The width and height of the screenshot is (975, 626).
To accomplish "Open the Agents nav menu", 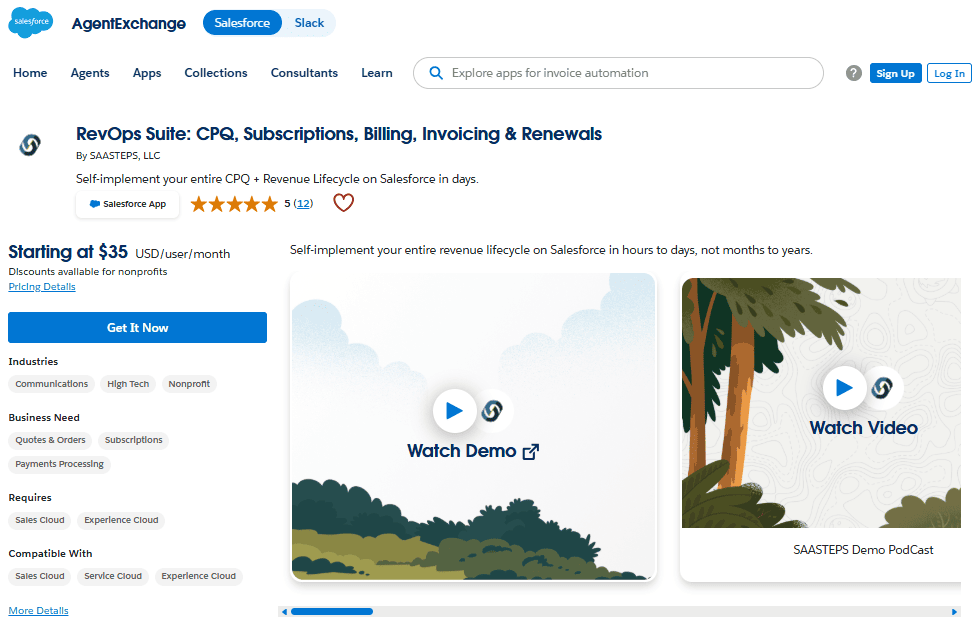I will [90, 73].
